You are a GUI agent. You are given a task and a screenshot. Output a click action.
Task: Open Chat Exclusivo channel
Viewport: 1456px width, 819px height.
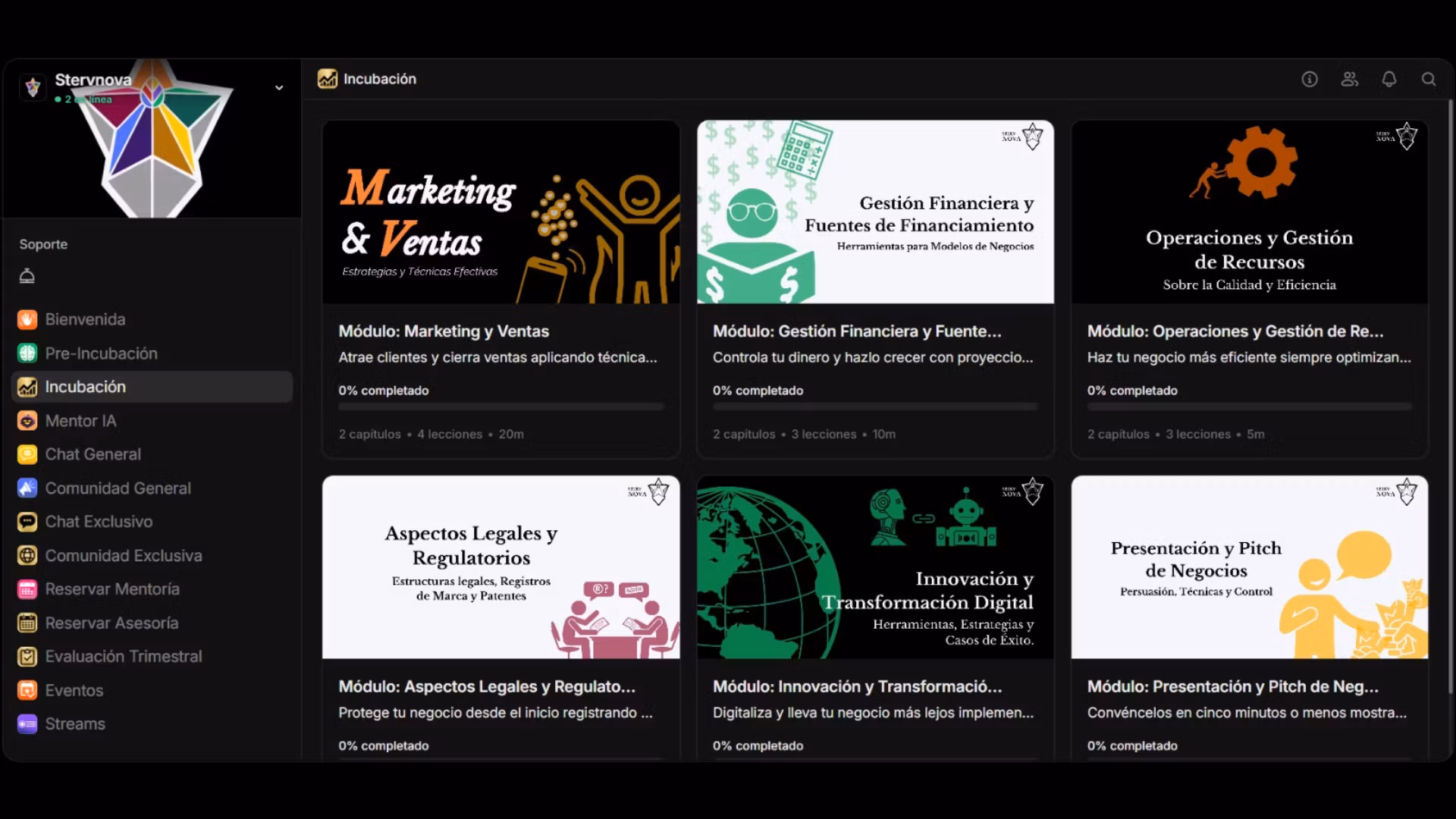pyautogui.click(x=152, y=522)
